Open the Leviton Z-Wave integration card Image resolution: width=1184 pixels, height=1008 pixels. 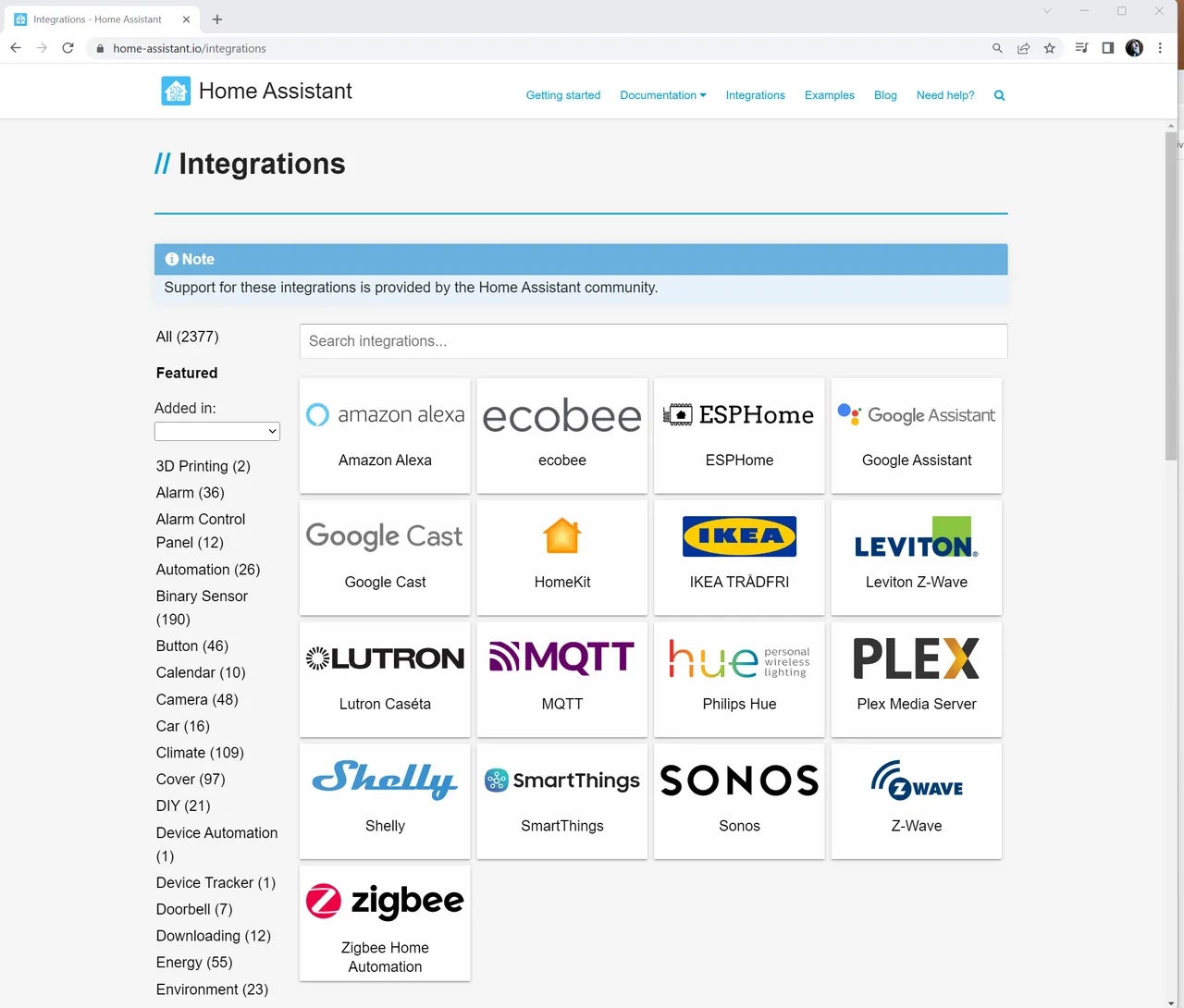click(x=917, y=558)
